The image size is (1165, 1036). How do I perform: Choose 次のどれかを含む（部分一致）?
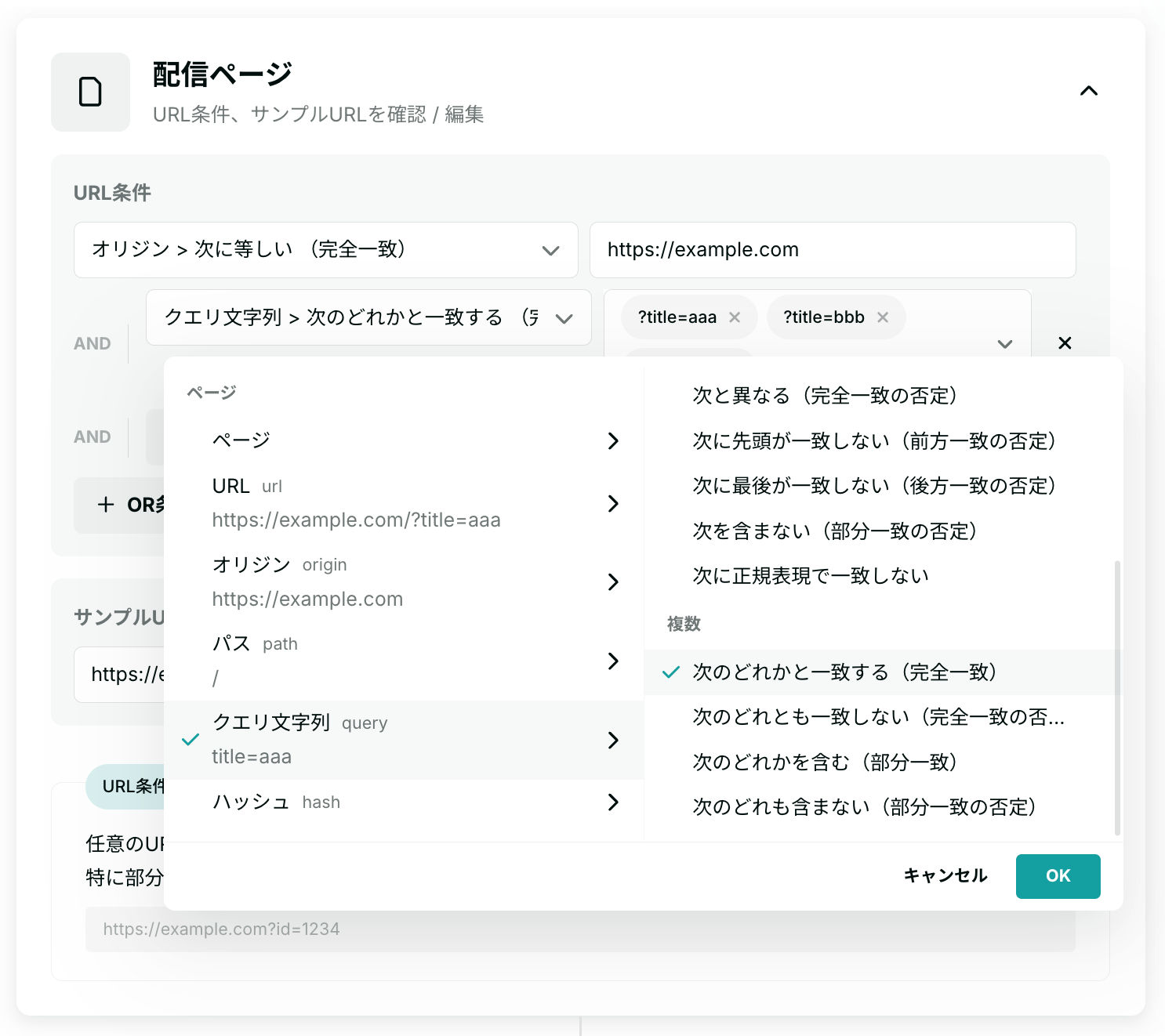pos(824,763)
